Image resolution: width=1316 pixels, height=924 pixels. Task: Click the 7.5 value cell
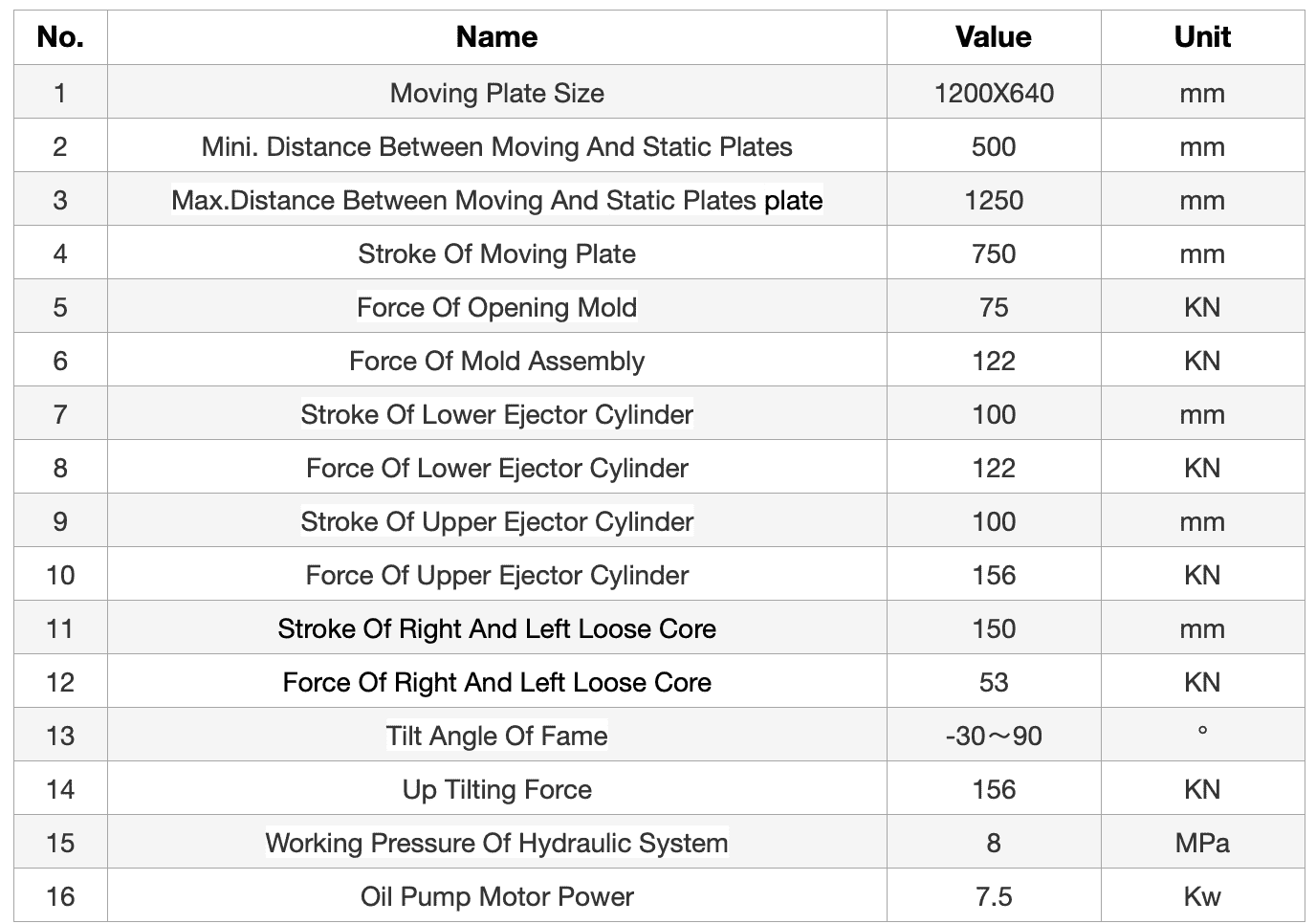click(993, 896)
